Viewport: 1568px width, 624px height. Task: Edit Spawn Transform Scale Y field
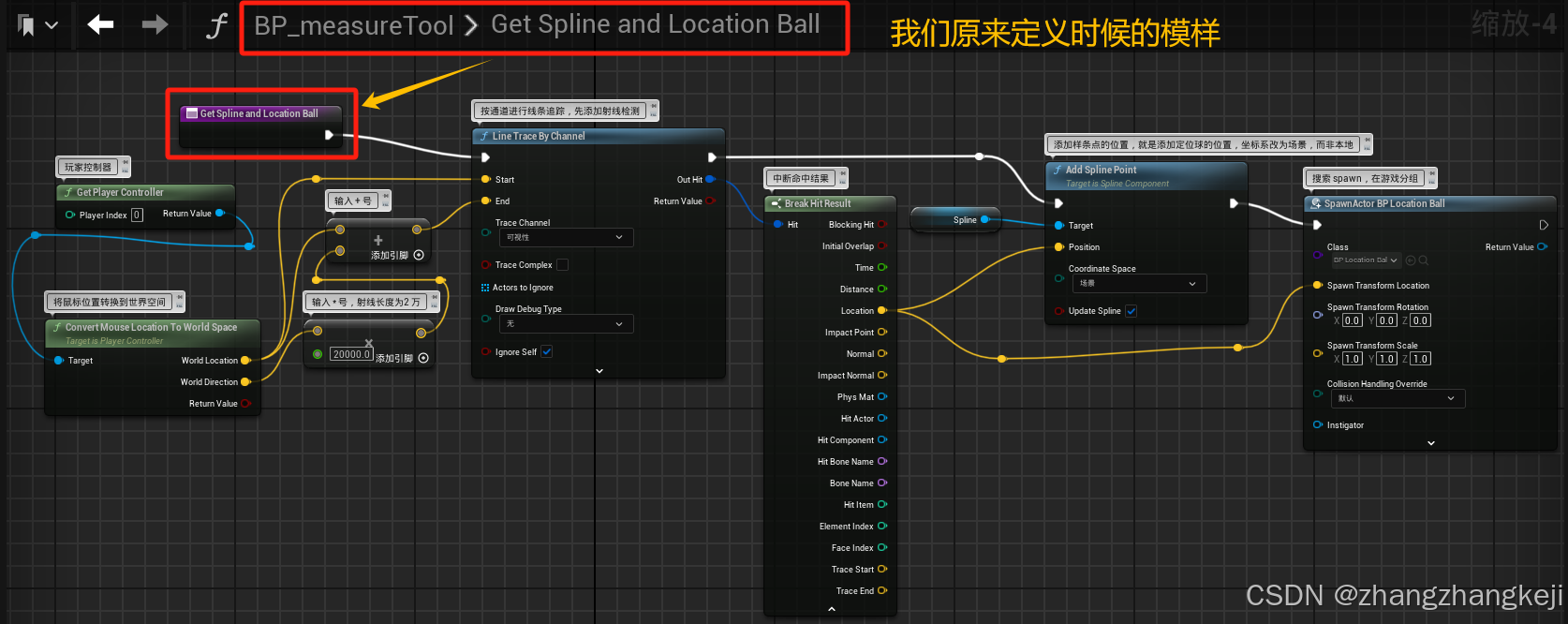click(1386, 359)
